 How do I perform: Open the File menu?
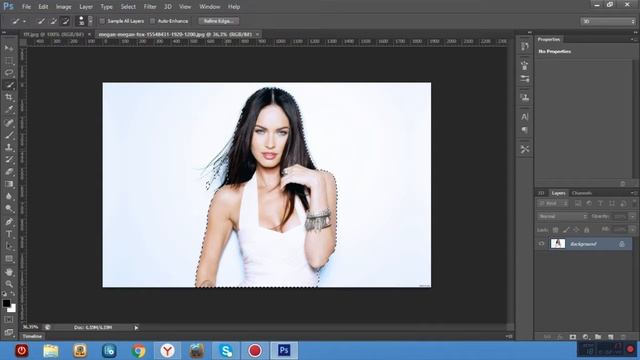click(x=27, y=7)
